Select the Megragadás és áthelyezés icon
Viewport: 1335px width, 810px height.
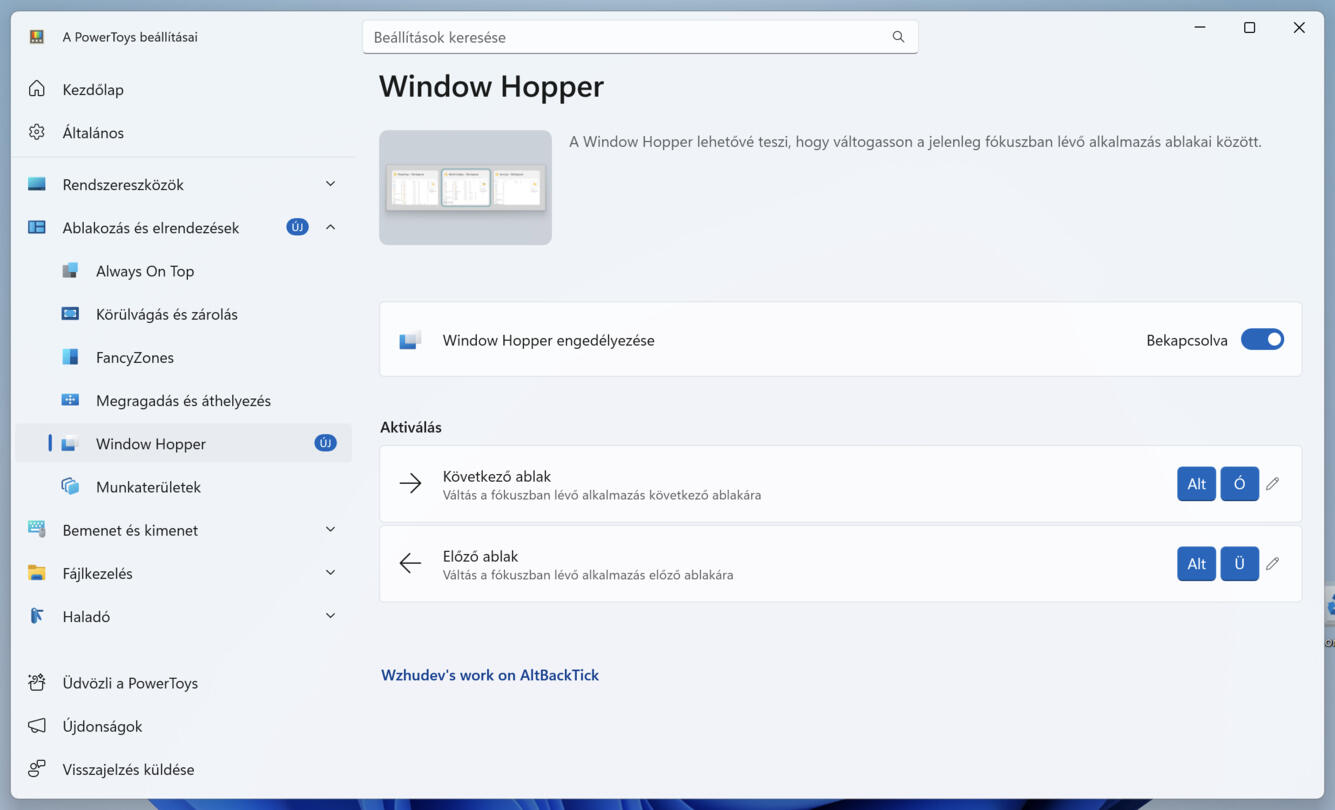[x=70, y=400]
